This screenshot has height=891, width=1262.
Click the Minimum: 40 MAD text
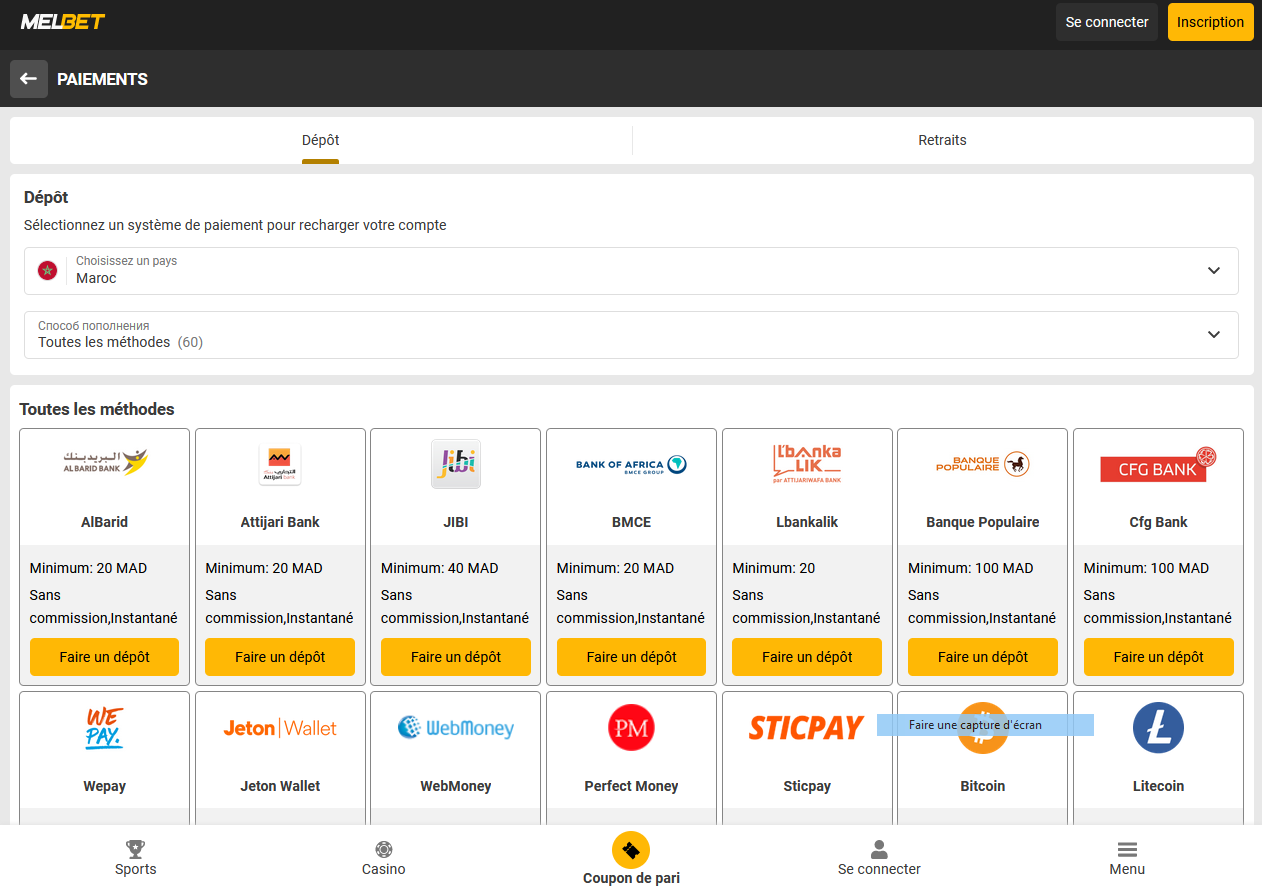coord(440,568)
